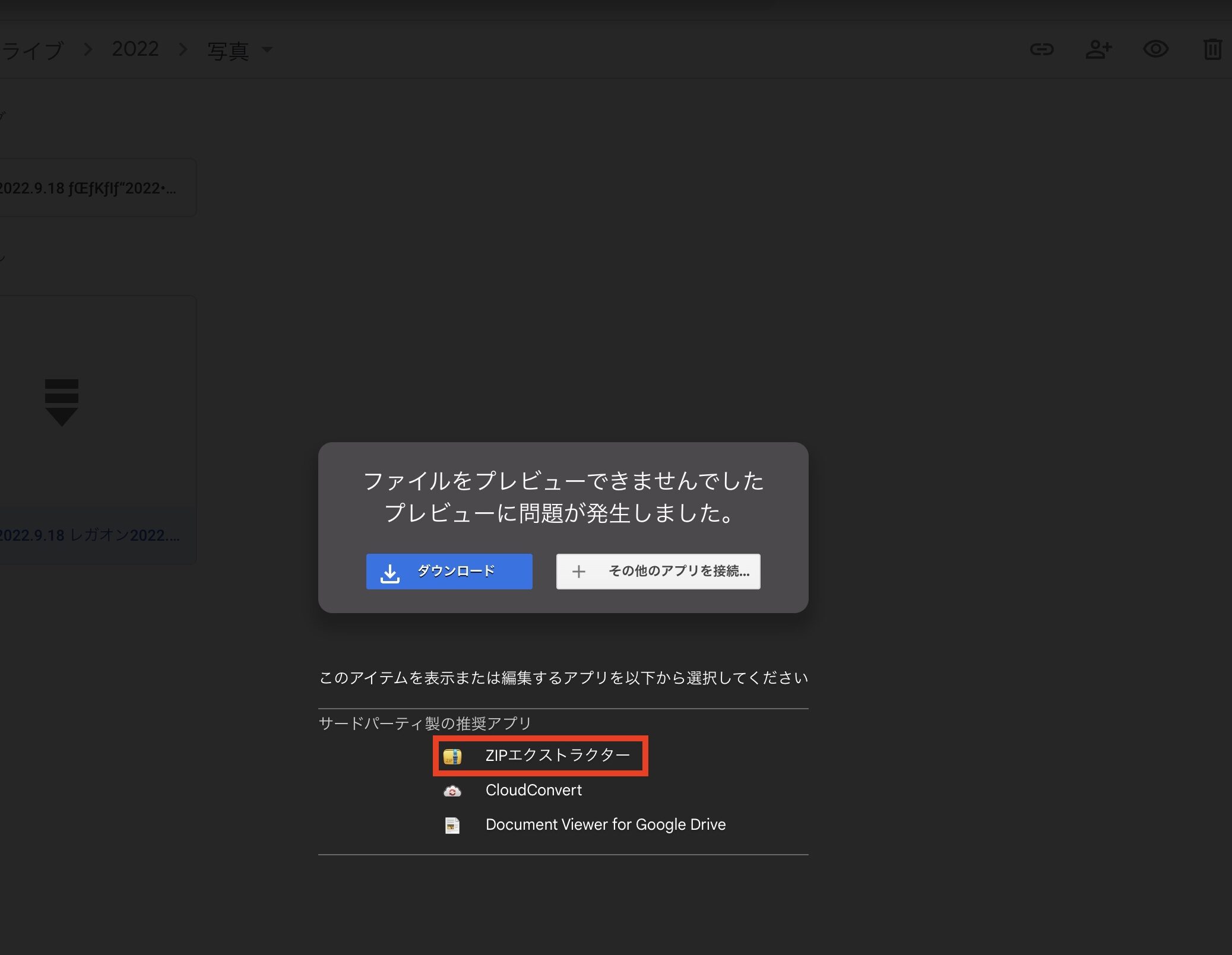Open with Document Viewer for Google Drive
This screenshot has width=1232, height=955.
(605, 824)
